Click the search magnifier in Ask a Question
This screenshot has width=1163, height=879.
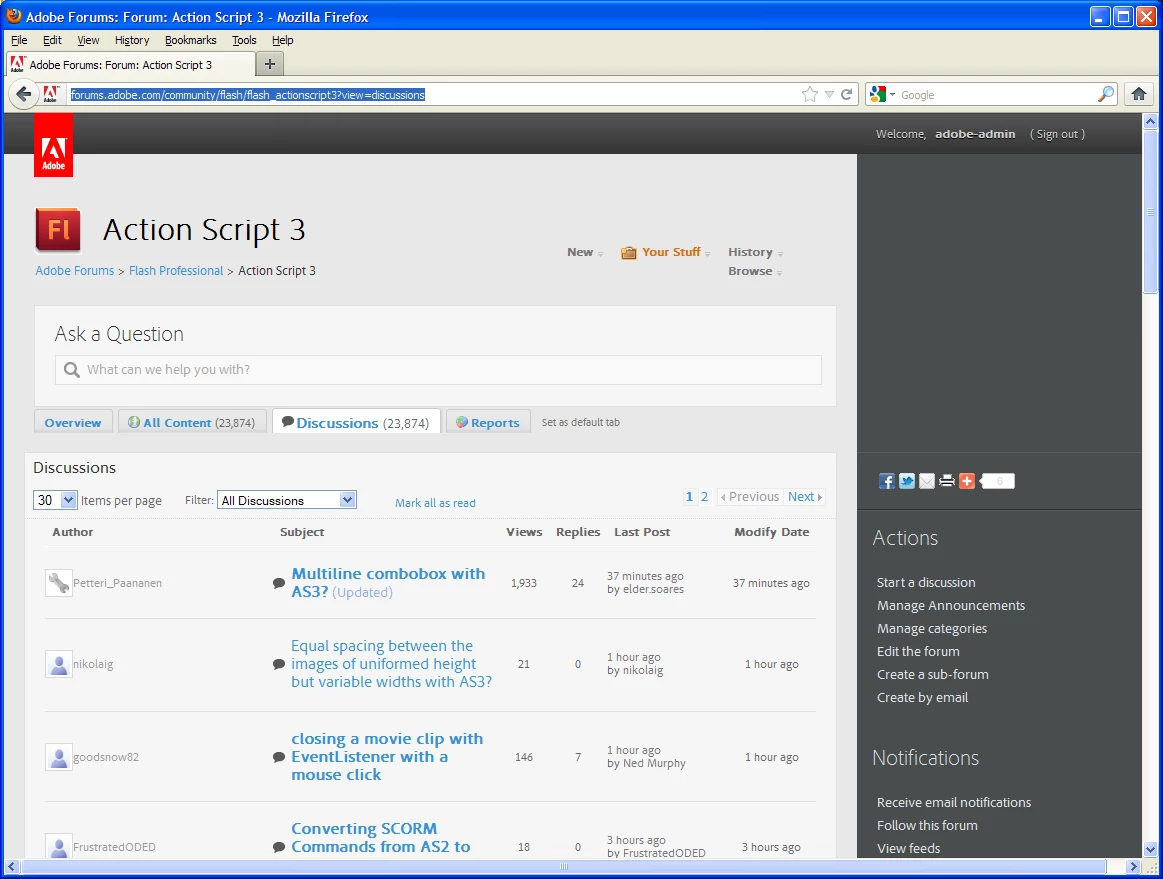click(72, 369)
